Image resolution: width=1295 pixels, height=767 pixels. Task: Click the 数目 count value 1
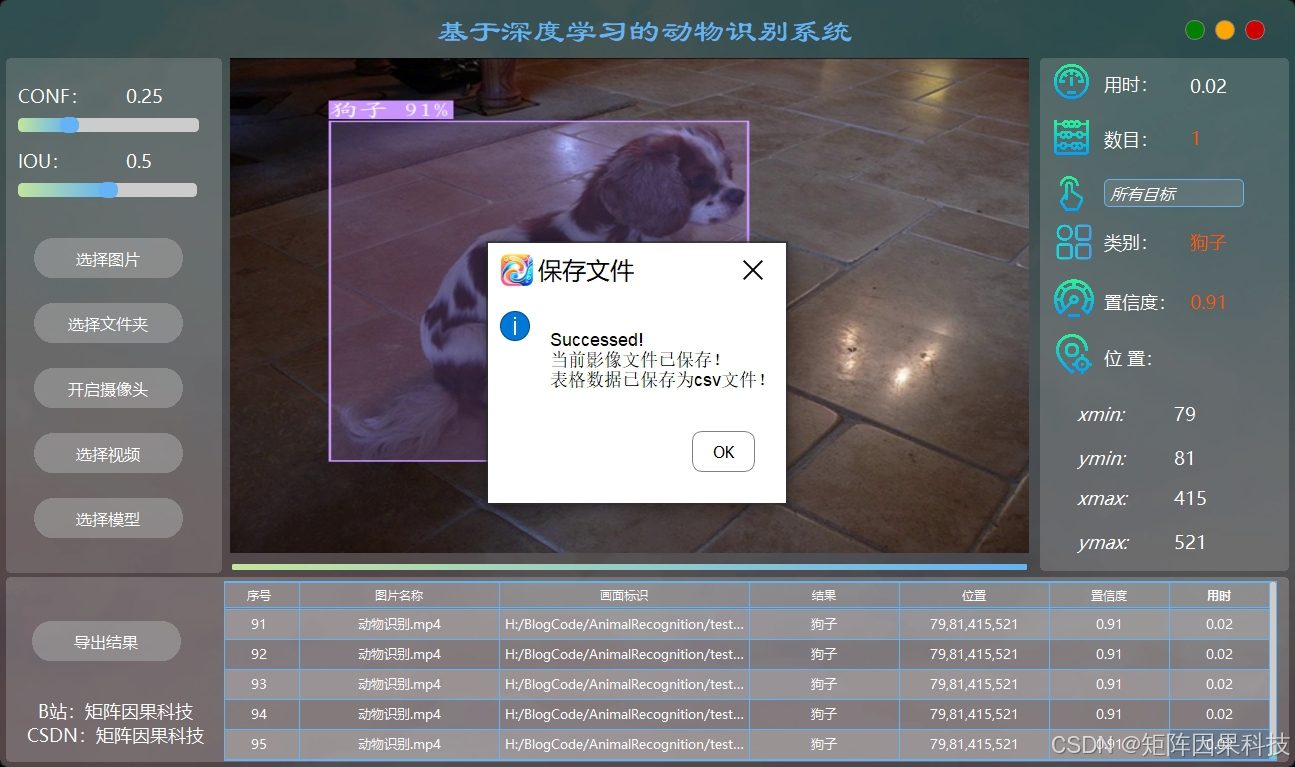[x=1196, y=139]
